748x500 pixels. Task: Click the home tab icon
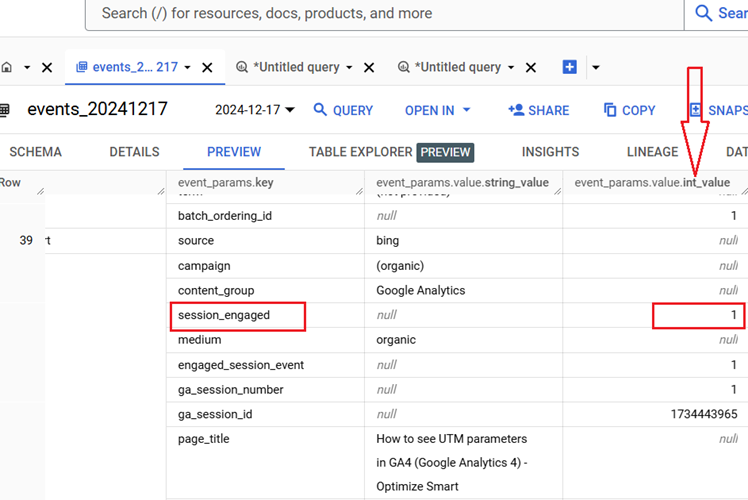(7, 67)
